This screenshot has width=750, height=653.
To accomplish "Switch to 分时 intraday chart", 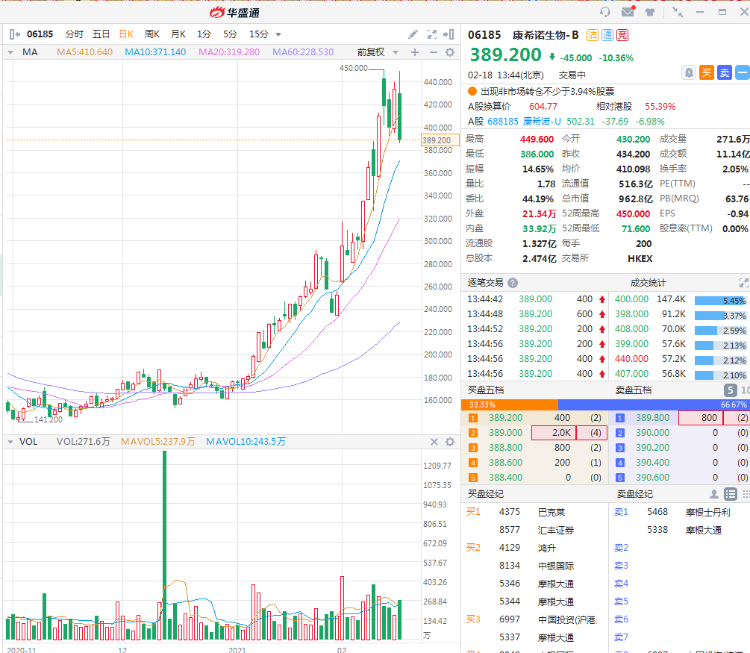I will (x=74, y=34).
